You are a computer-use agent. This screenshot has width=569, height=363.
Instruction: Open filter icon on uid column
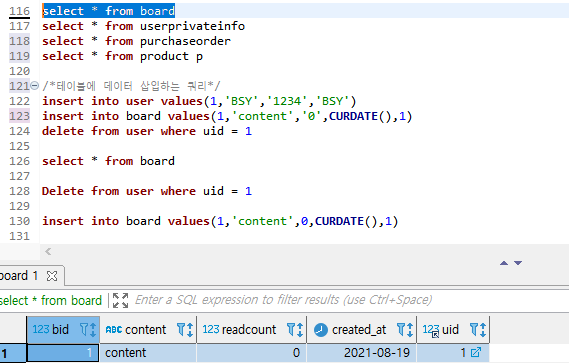click(474, 330)
